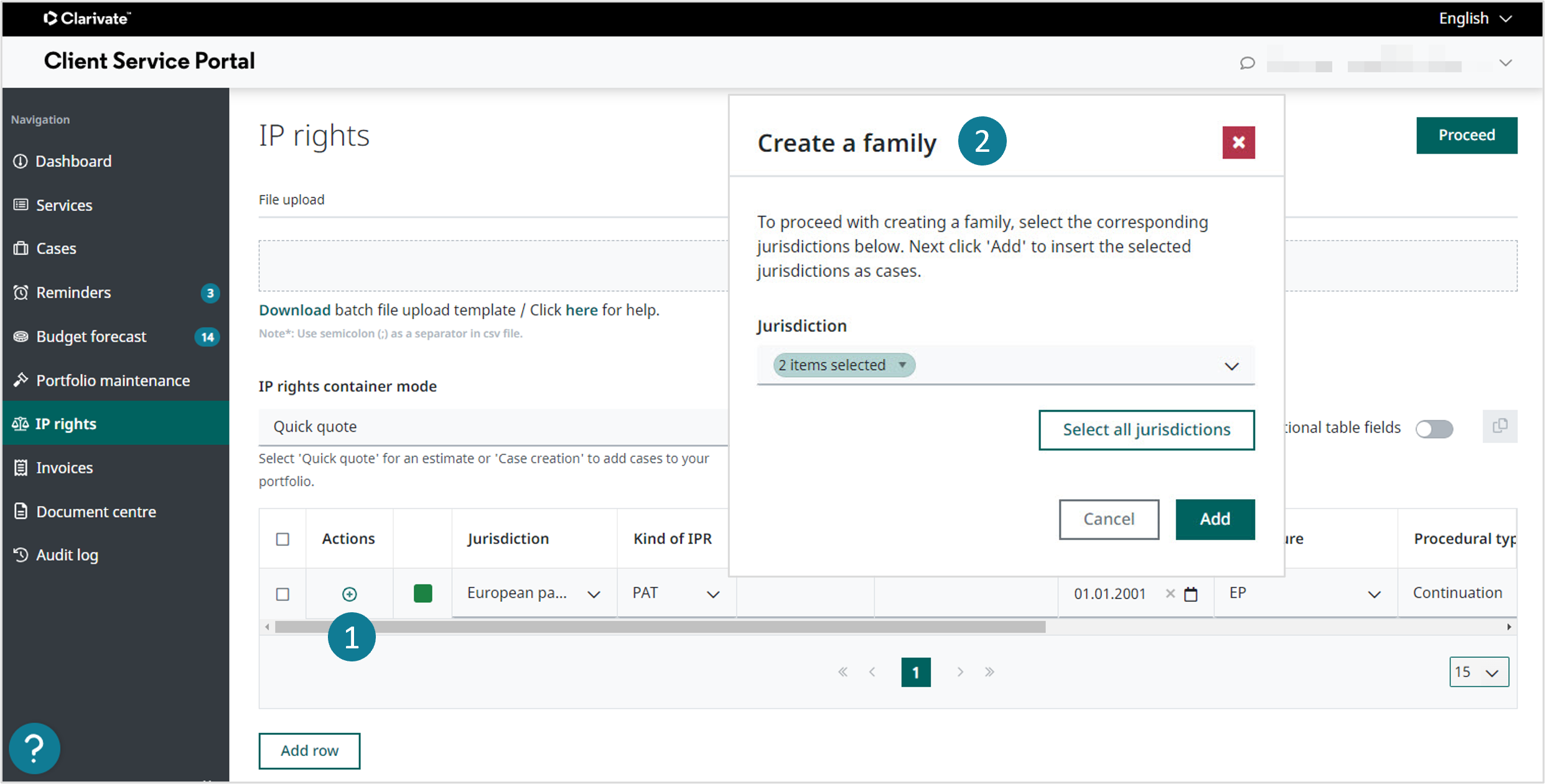Click the Cases briefcase icon
This screenshot has height=784, width=1545.
coord(21,248)
